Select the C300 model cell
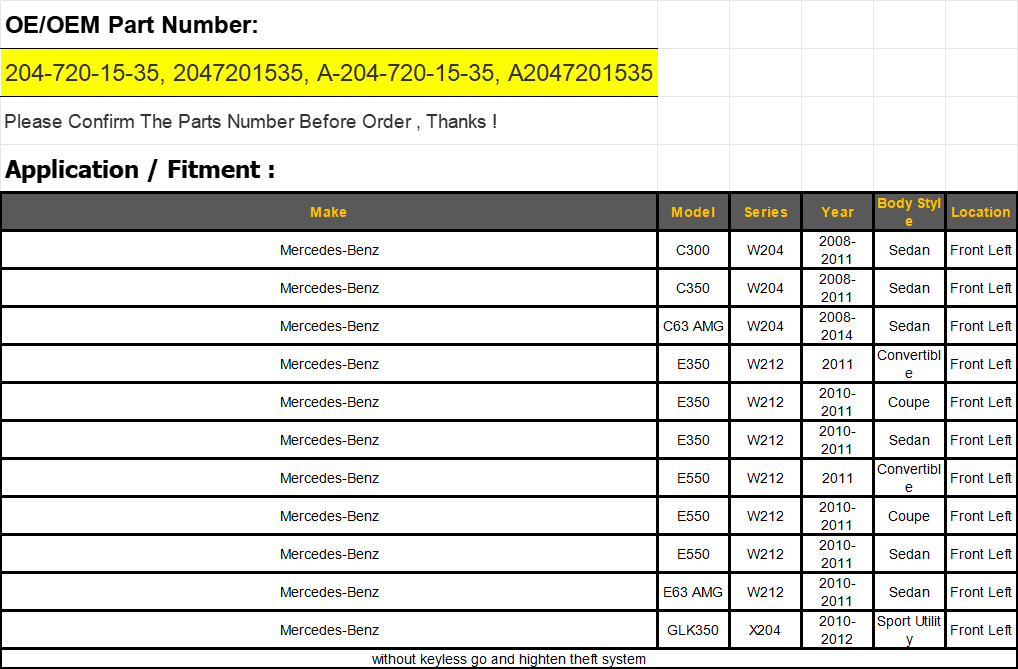 (693, 250)
